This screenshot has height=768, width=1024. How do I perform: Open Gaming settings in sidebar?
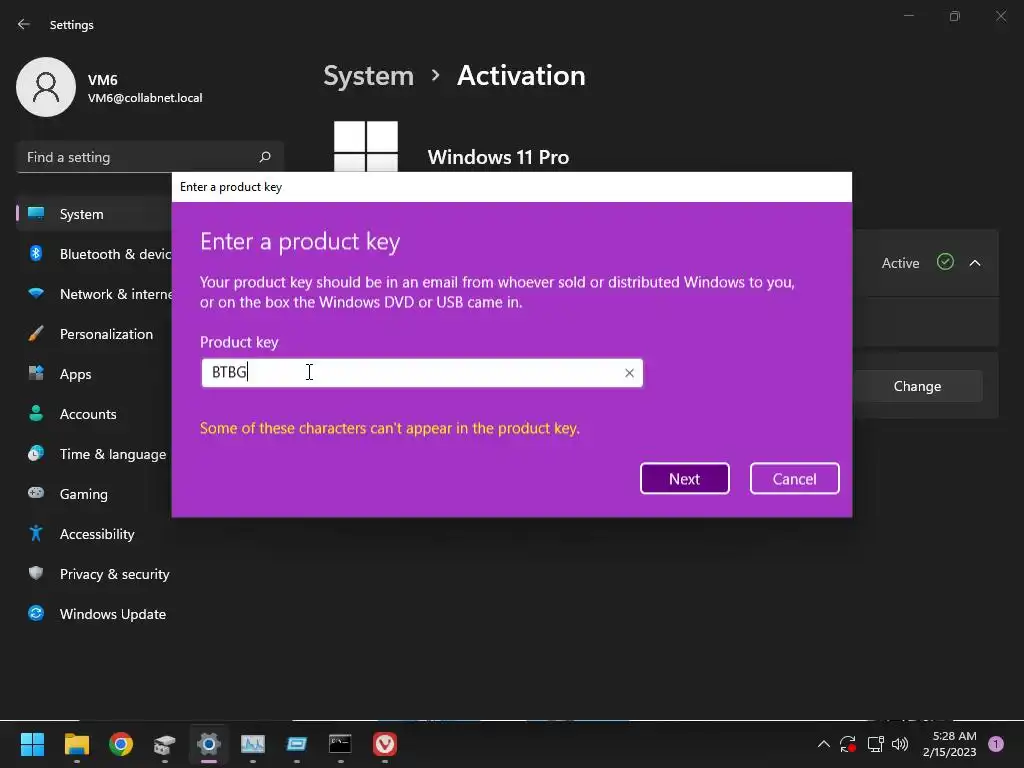point(95,494)
